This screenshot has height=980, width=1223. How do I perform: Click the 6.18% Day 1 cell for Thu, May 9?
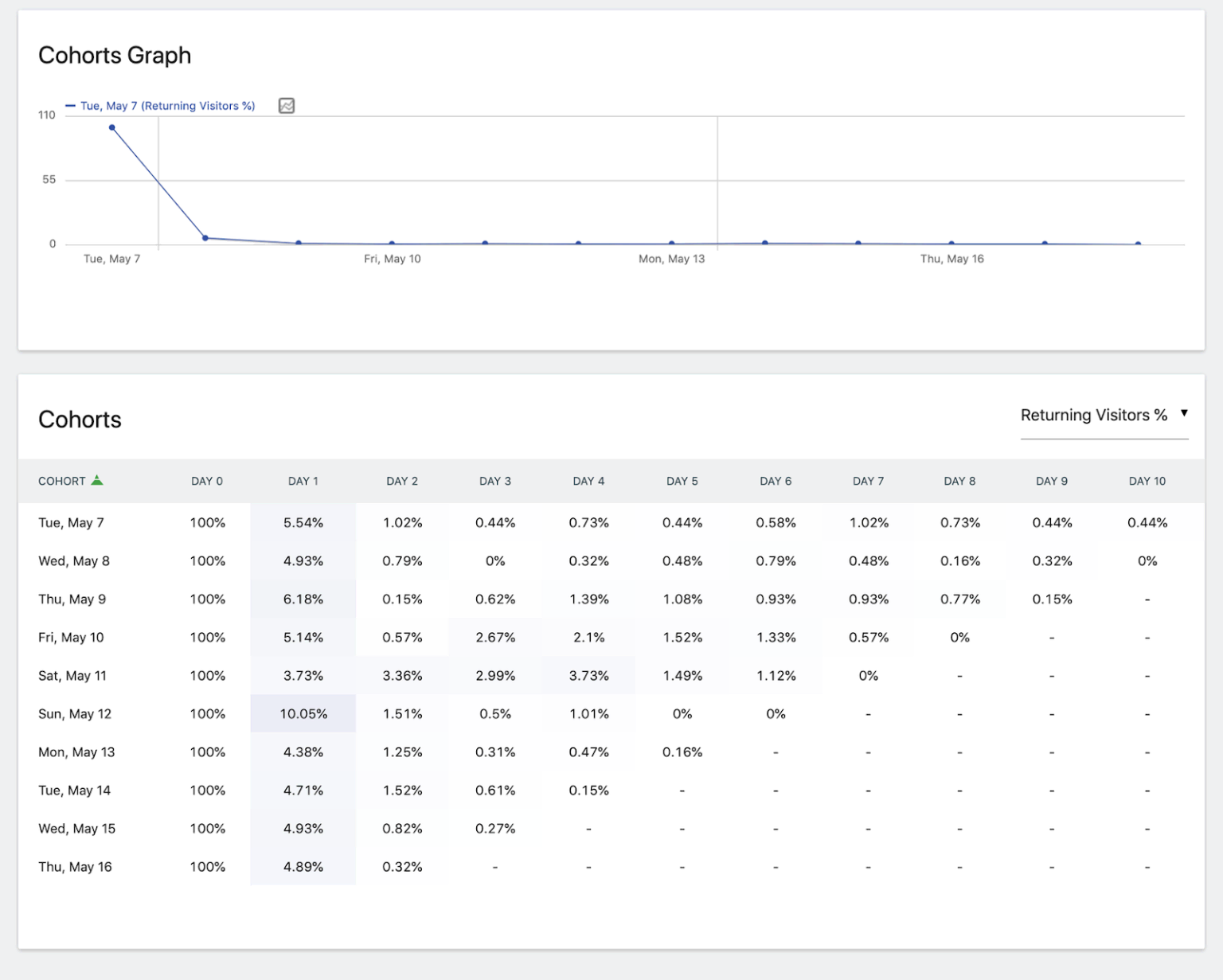303,599
